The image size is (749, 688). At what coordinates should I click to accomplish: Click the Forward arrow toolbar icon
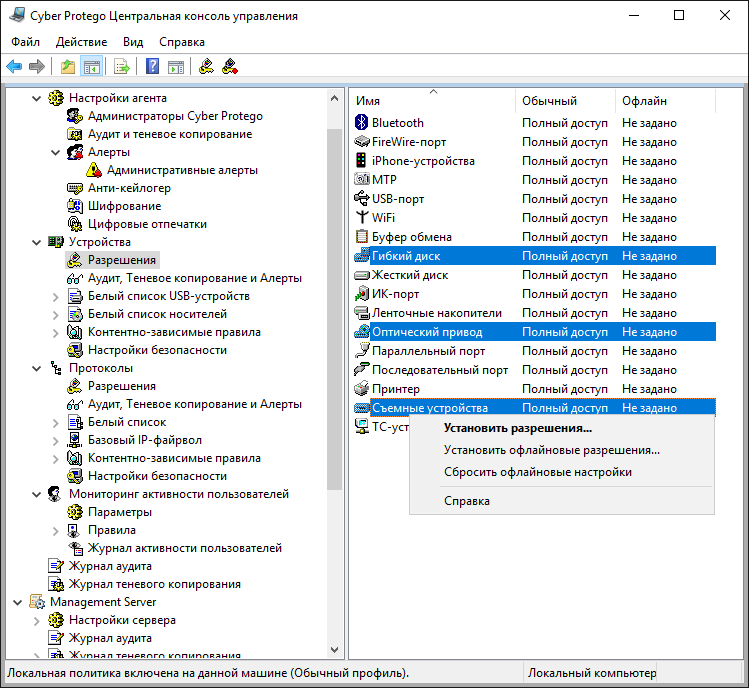click(x=37, y=66)
